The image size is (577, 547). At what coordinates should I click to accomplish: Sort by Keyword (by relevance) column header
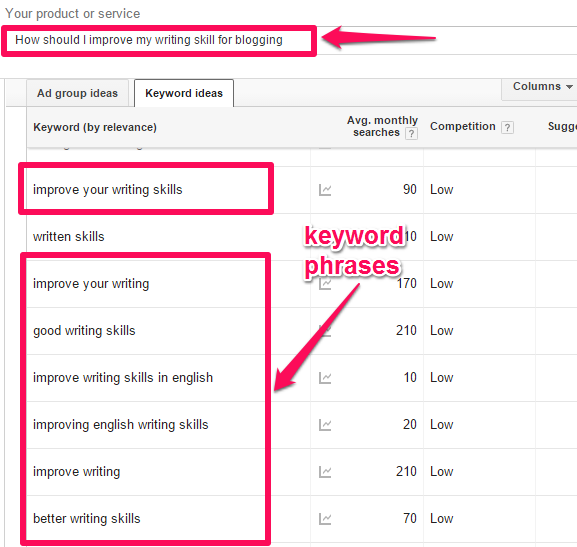pyautogui.click(x=95, y=127)
